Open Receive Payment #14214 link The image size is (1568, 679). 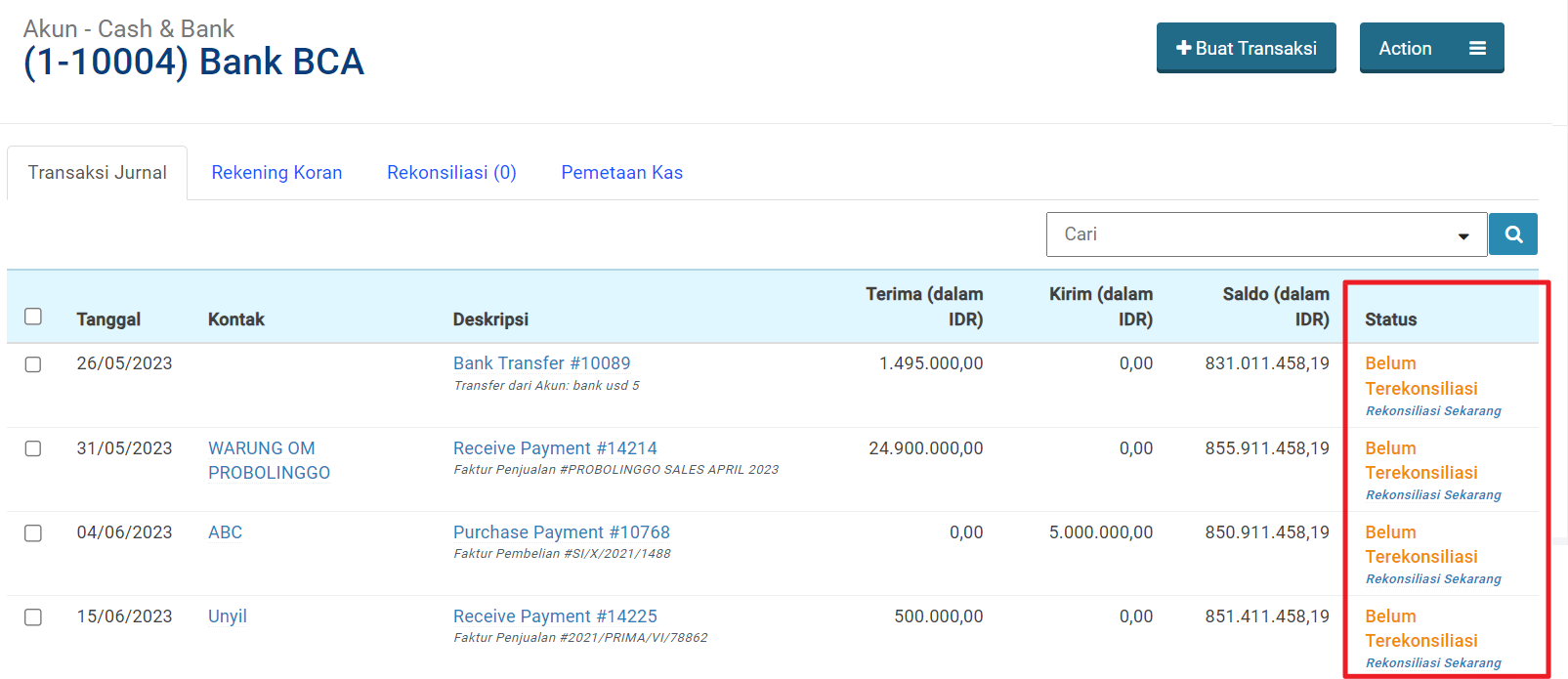(x=555, y=448)
